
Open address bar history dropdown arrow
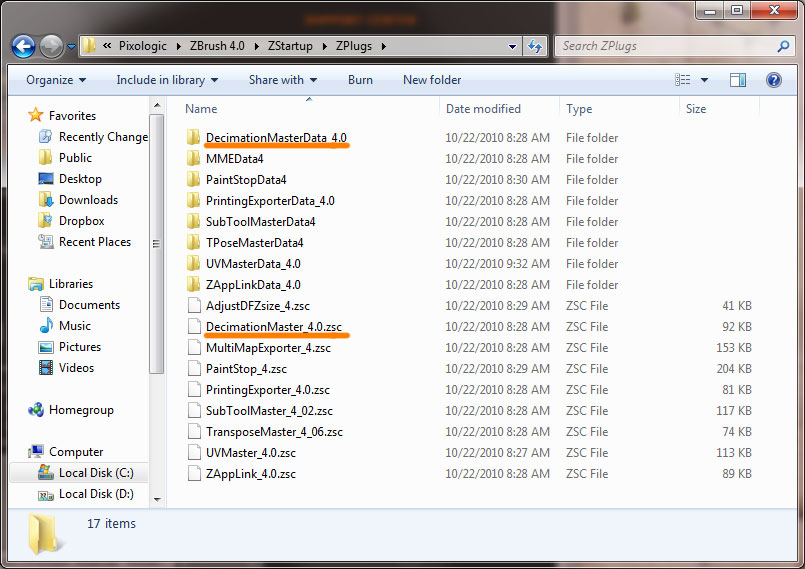click(x=512, y=47)
